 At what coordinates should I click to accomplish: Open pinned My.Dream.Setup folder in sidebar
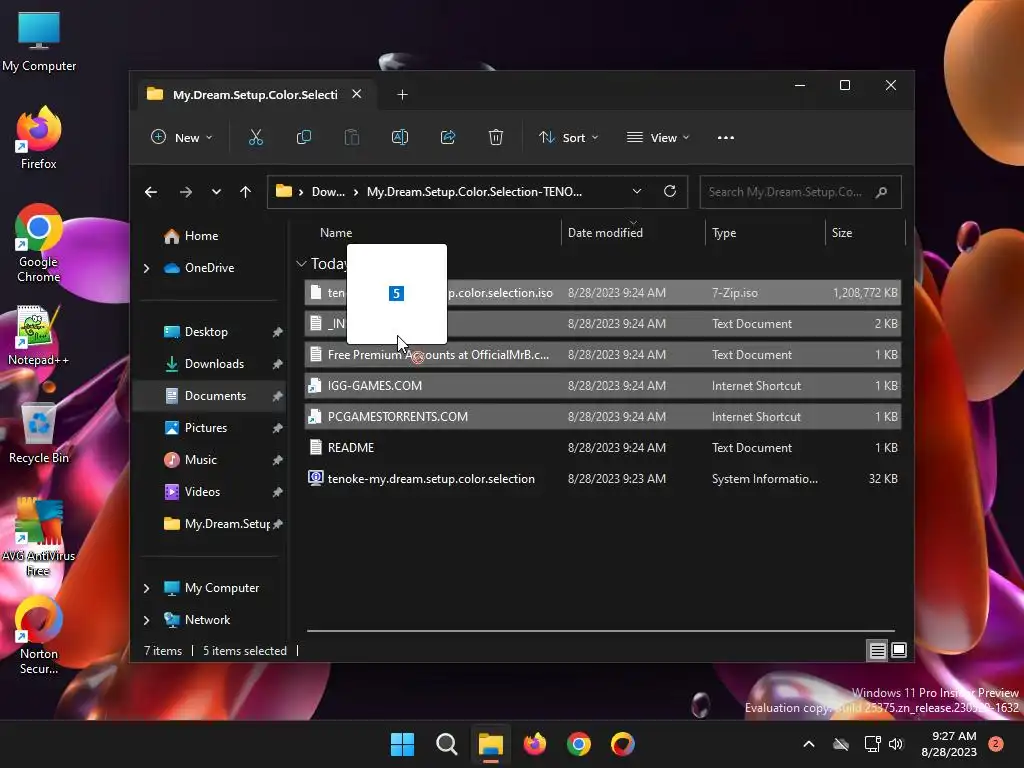pyautogui.click(x=227, y=524)
